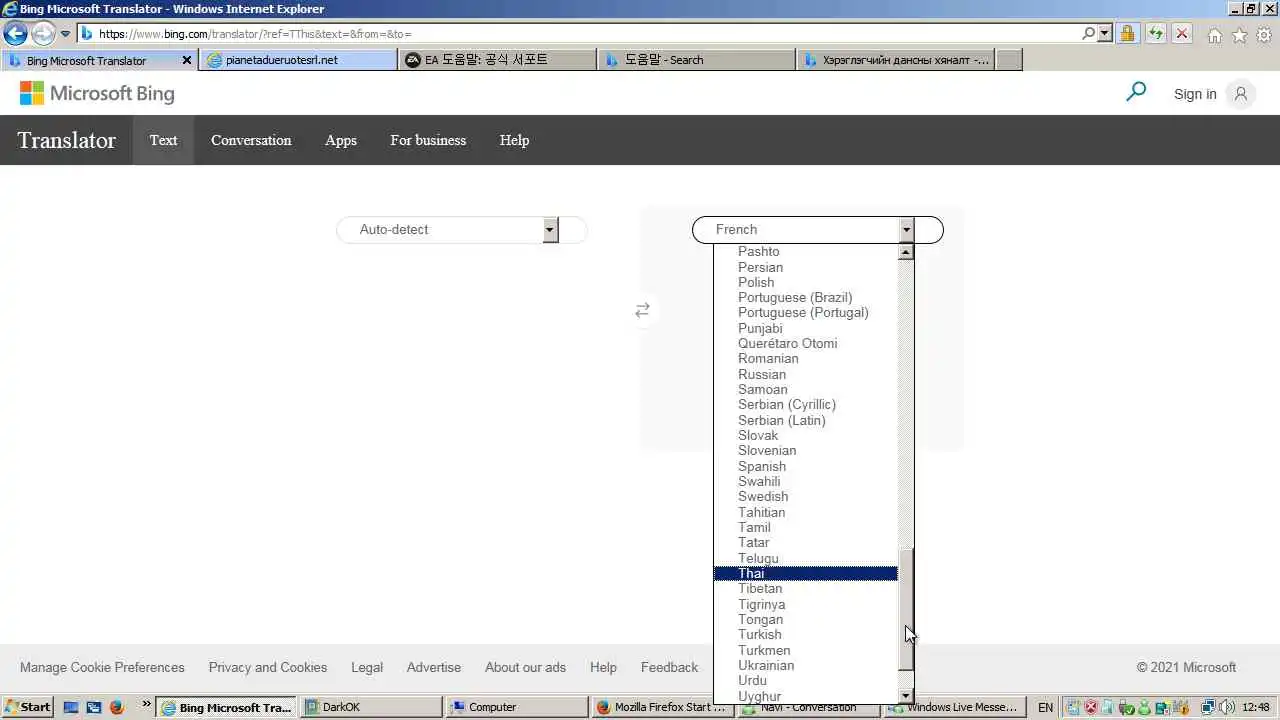This screenshot has height=720, width=1280.
Task: Open the Privacy and Cookies link
Action: coord(268,668)
